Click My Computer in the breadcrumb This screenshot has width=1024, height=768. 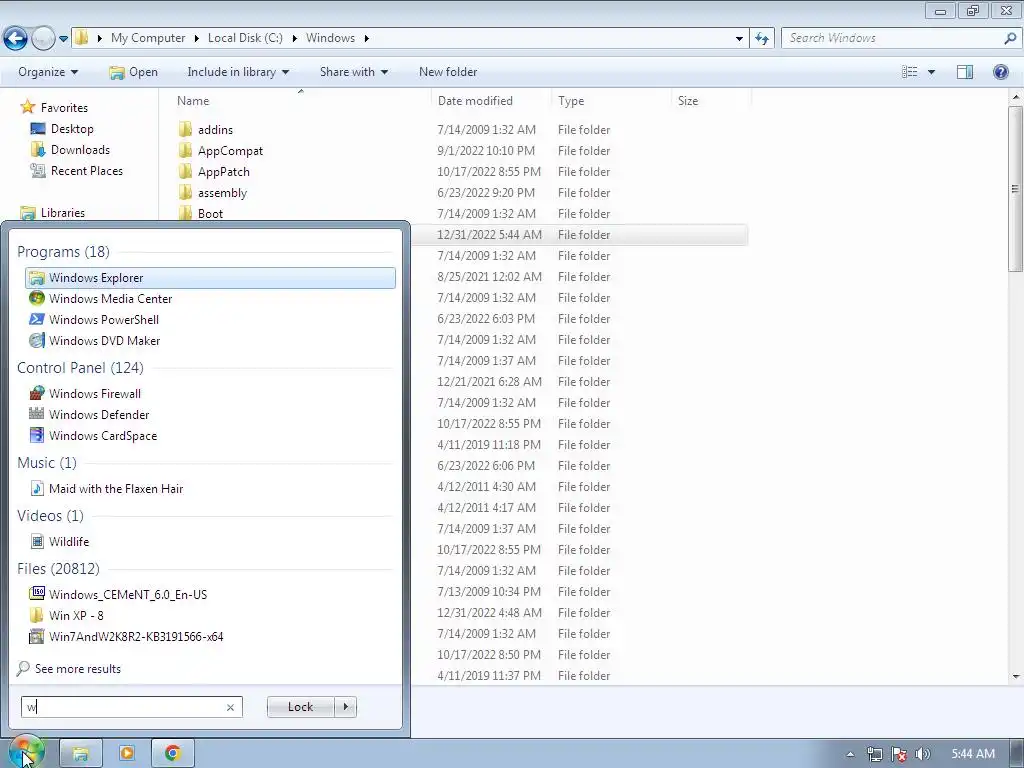coord(148,38)
